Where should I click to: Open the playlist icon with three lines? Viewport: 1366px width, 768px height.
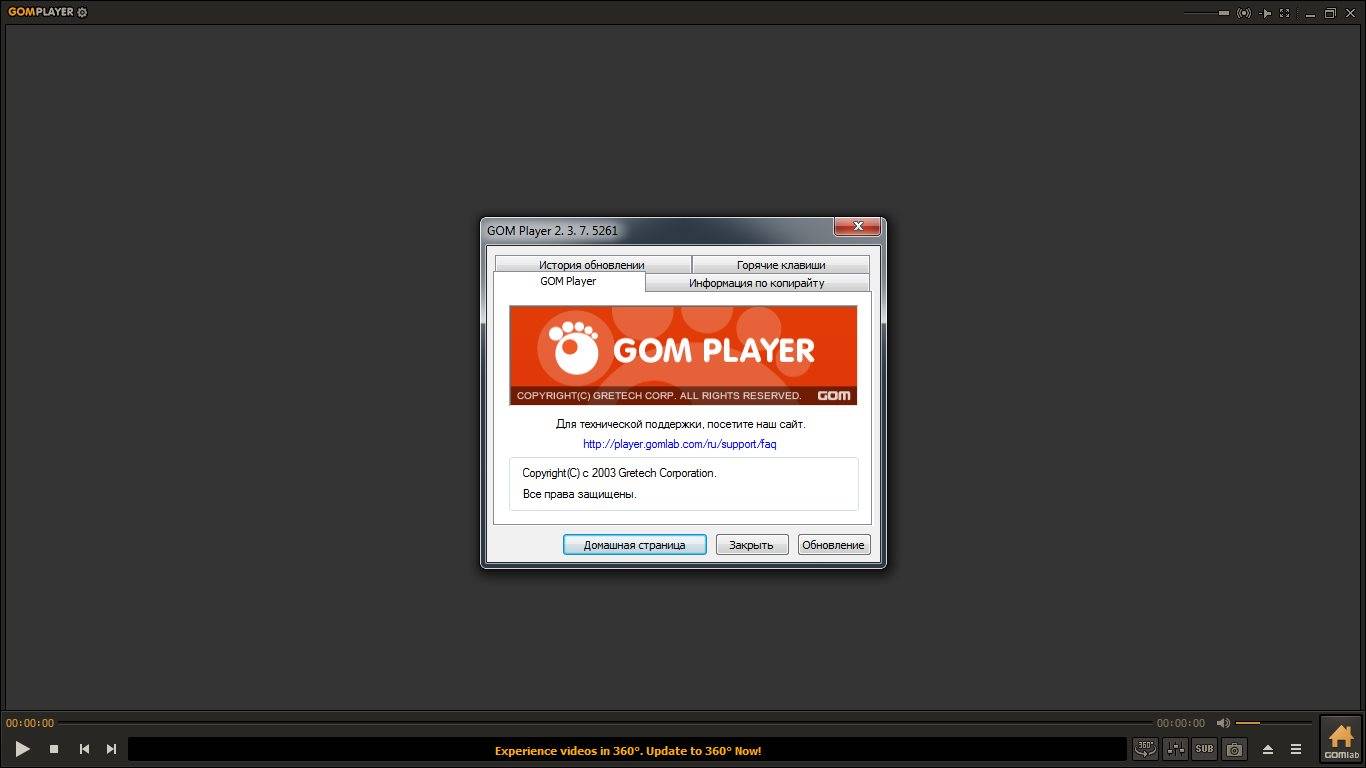(1296, 749)
